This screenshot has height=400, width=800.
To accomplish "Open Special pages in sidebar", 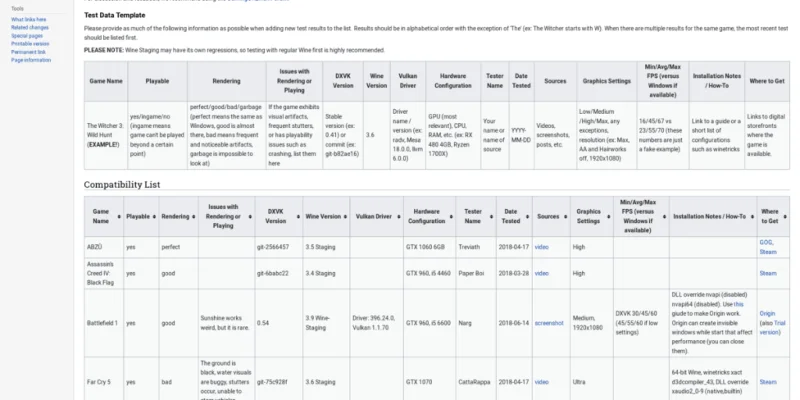I will click(27, 36).
